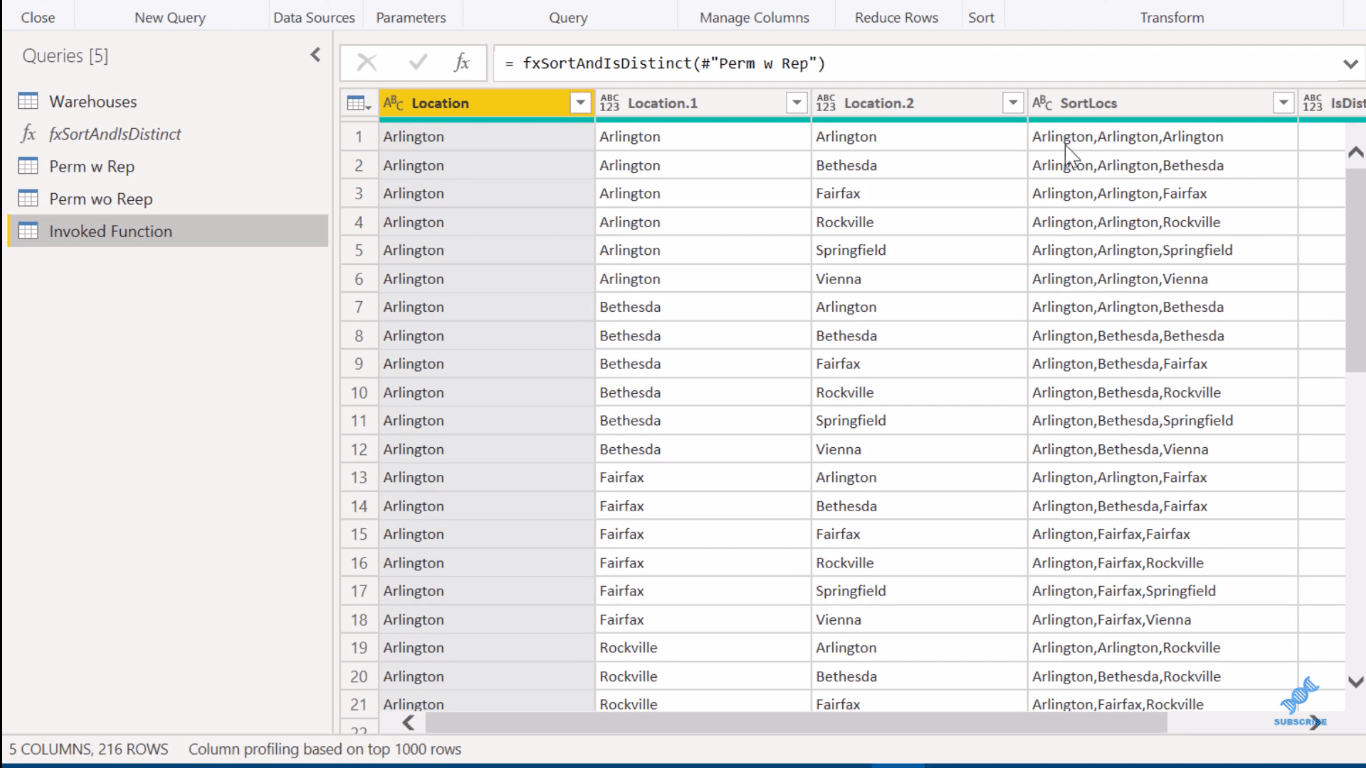Select row number 12
The image size is (1366, 768).
click(359, 449)
